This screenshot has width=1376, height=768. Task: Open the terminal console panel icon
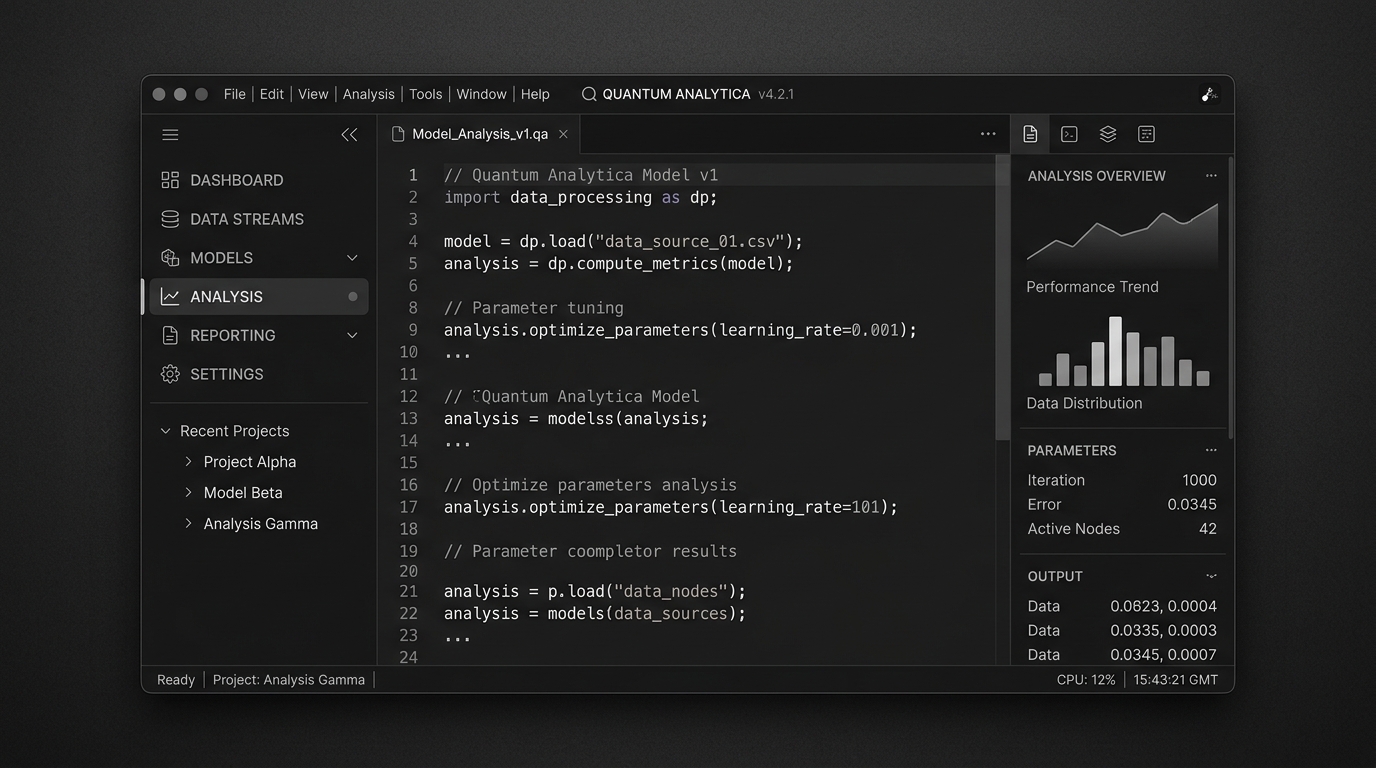[1069, 134]
